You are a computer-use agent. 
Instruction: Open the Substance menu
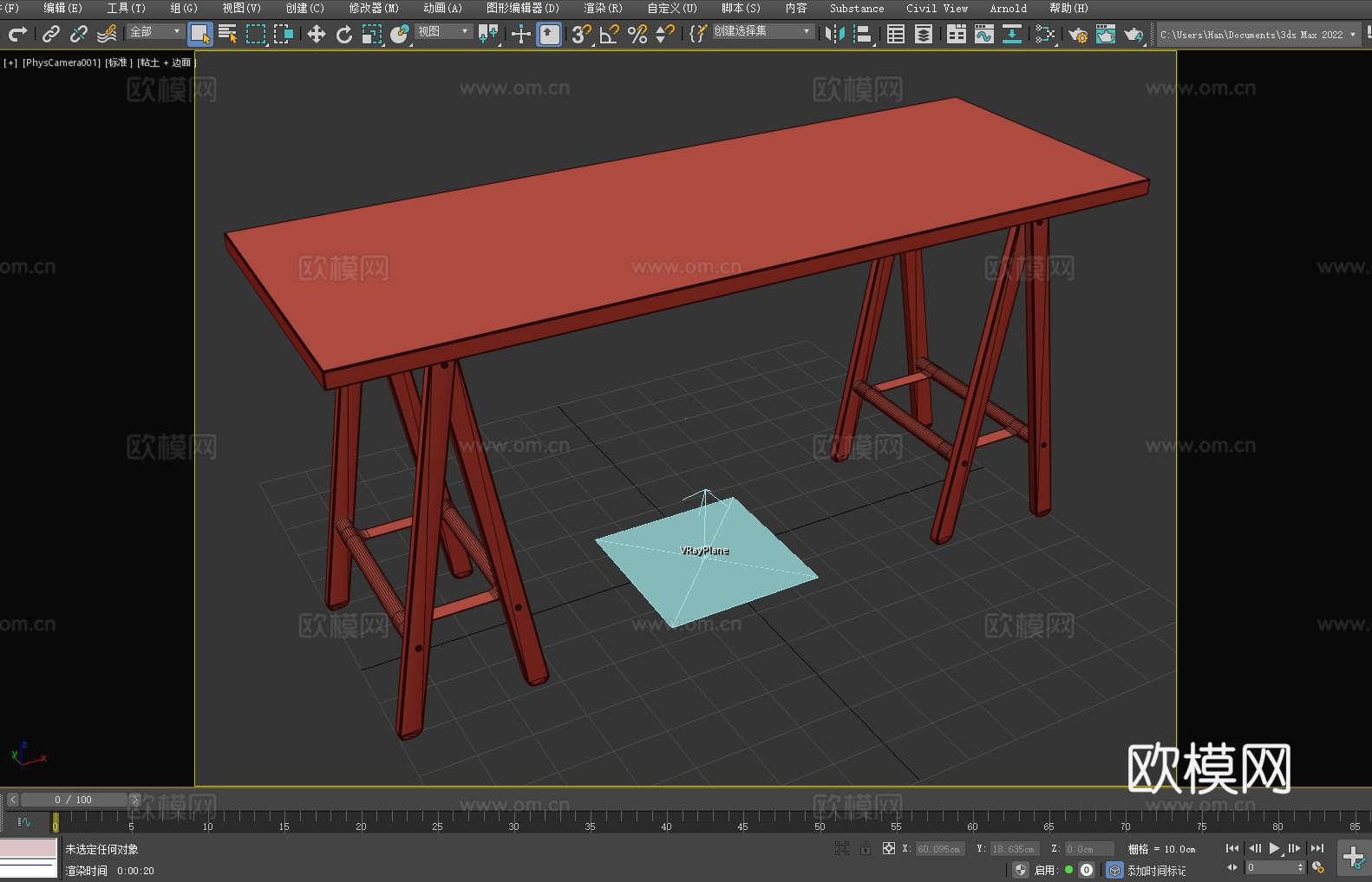pyautogui.click(x=857, y=8)
